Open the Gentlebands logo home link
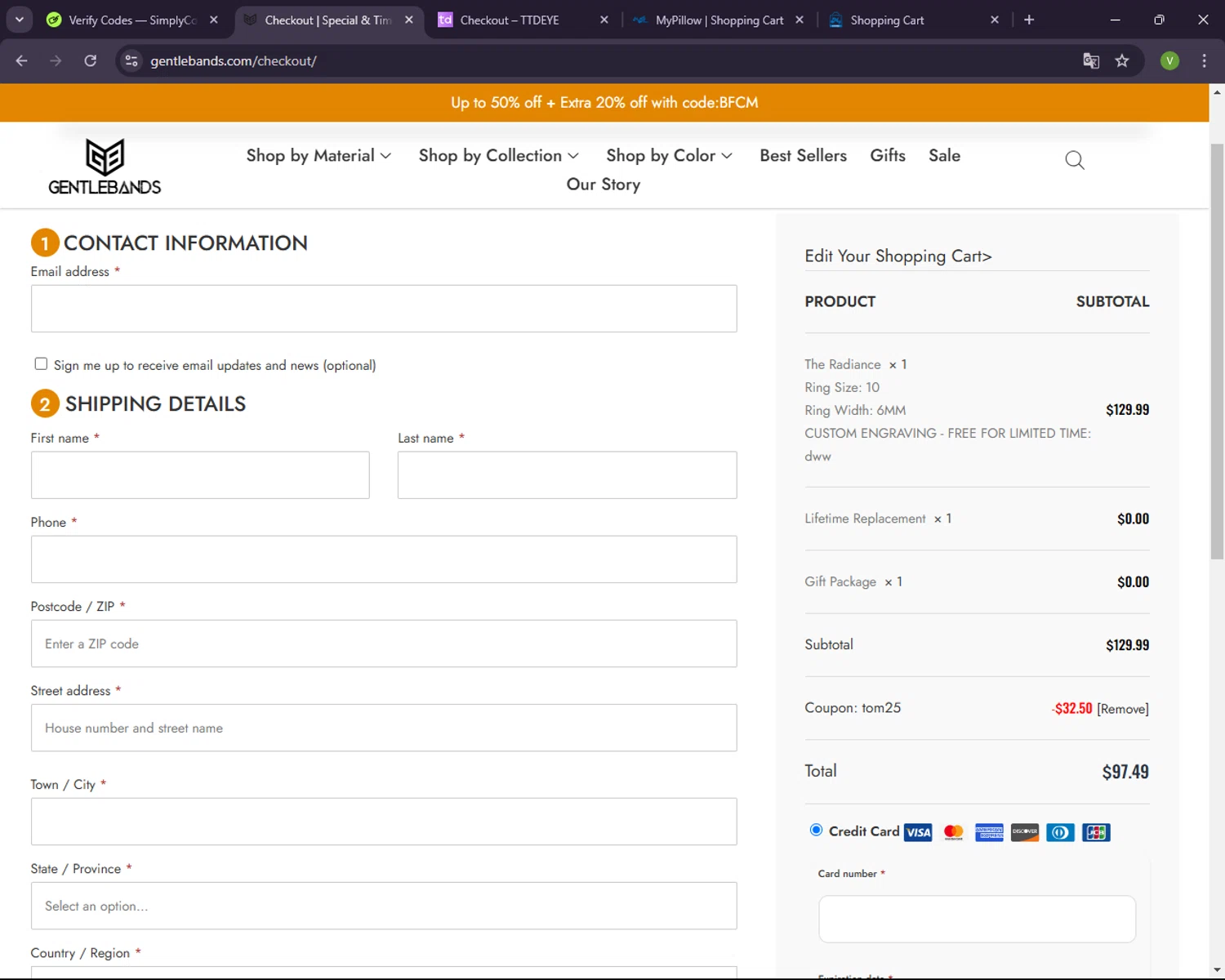Screen dimensions: 1225x980 point(105,167)
